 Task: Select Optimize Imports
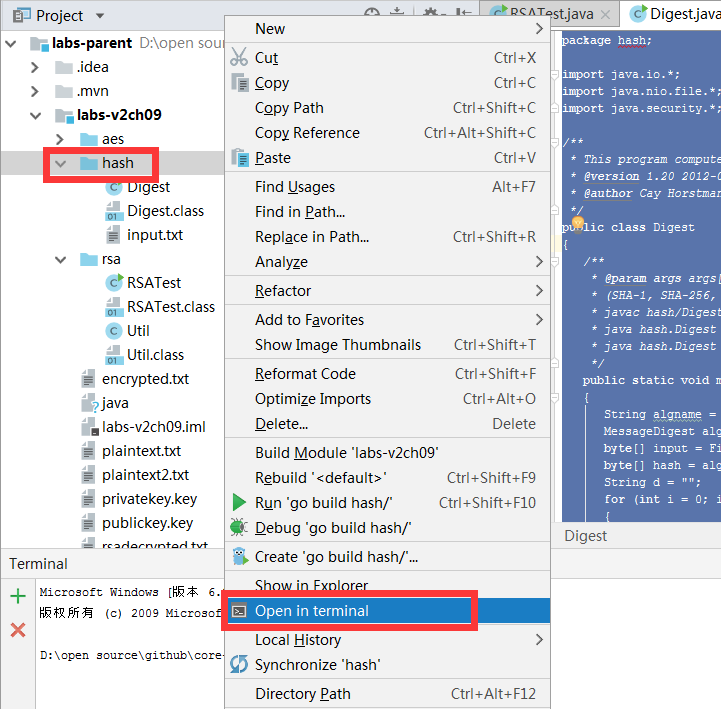tap(387, 399)
